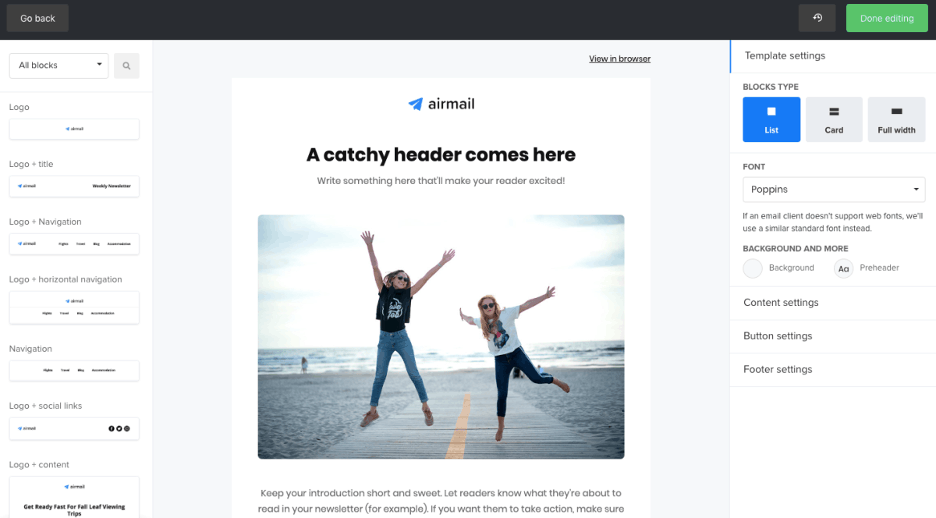This screenshot has height=518, width=936.
Task: Select the Logo + title block thumbnail
Action: (74, 186)
